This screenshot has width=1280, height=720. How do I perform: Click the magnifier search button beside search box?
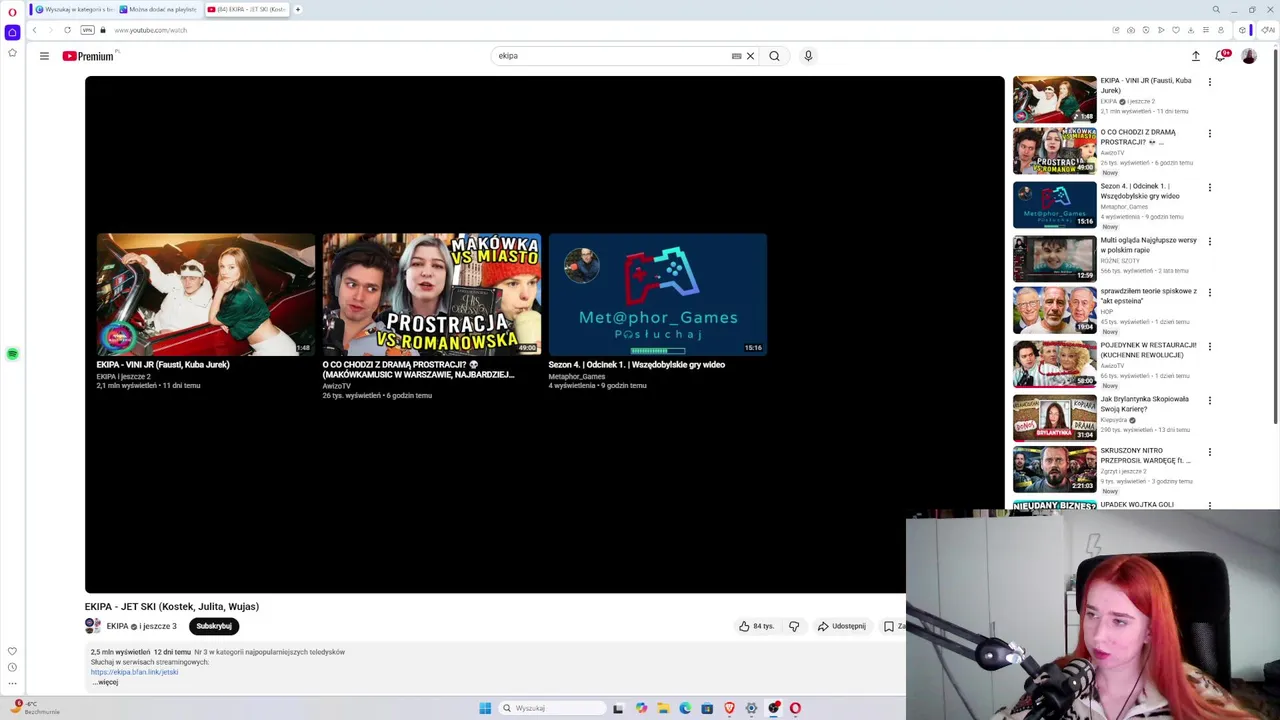click(x=774, y=56)
